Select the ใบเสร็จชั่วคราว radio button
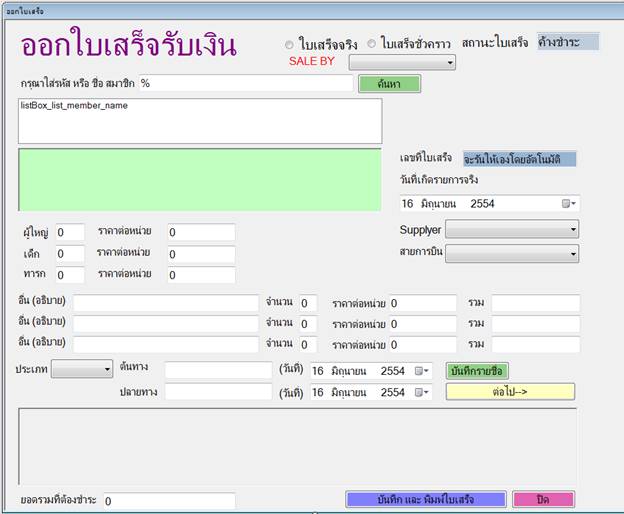Viewport: 624px width, 514px height. tap(372, 45)
